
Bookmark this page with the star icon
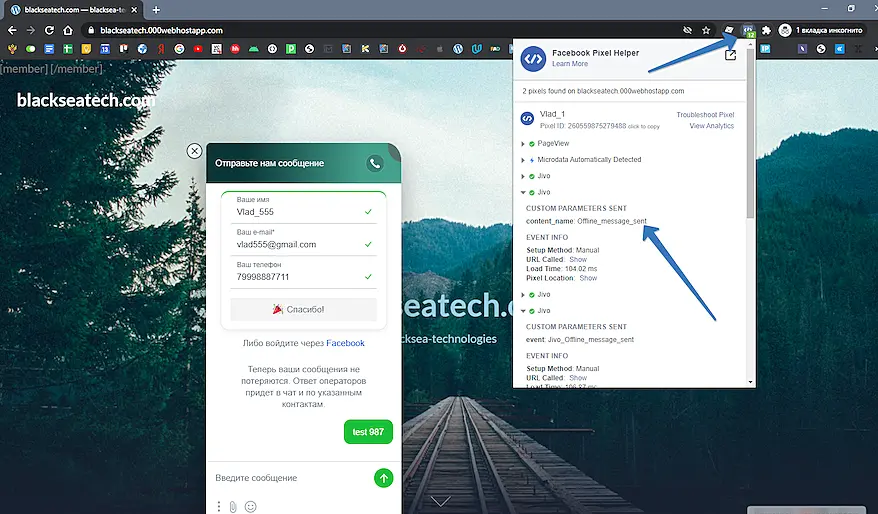pos(706,30)
